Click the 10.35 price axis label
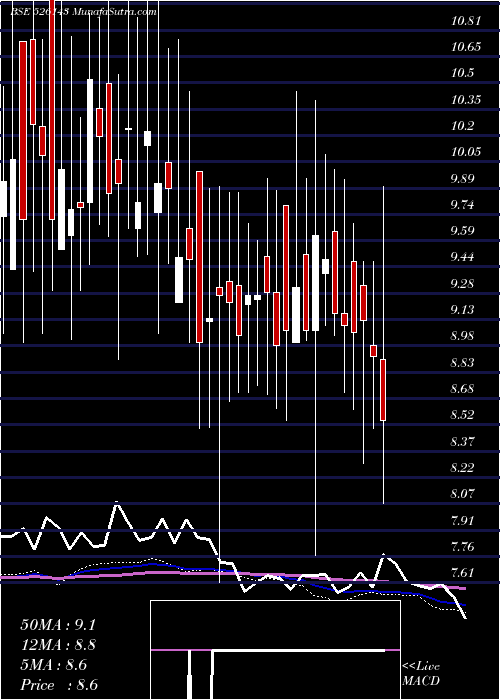The image size is (500, 700). point(466,100)
